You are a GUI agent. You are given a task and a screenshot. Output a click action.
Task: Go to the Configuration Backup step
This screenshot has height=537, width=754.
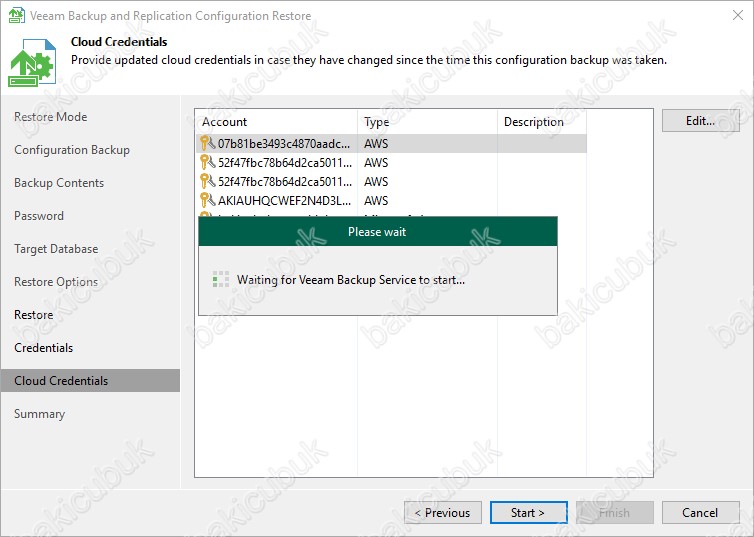72,150
